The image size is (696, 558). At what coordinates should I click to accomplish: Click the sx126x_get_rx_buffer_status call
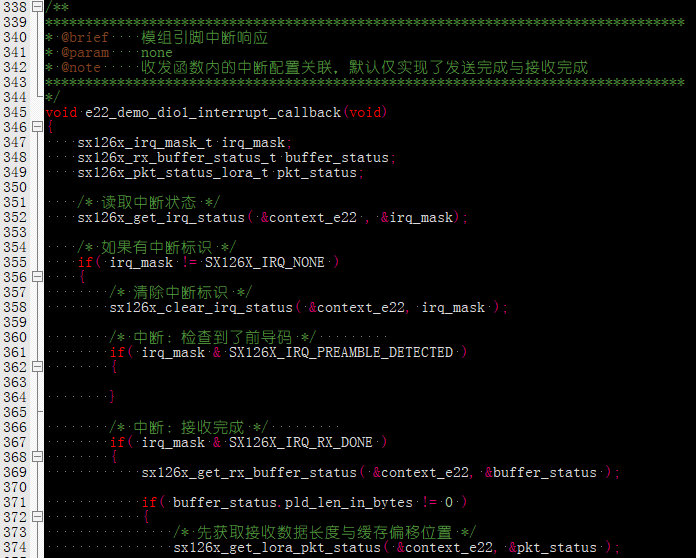(249, 473)
